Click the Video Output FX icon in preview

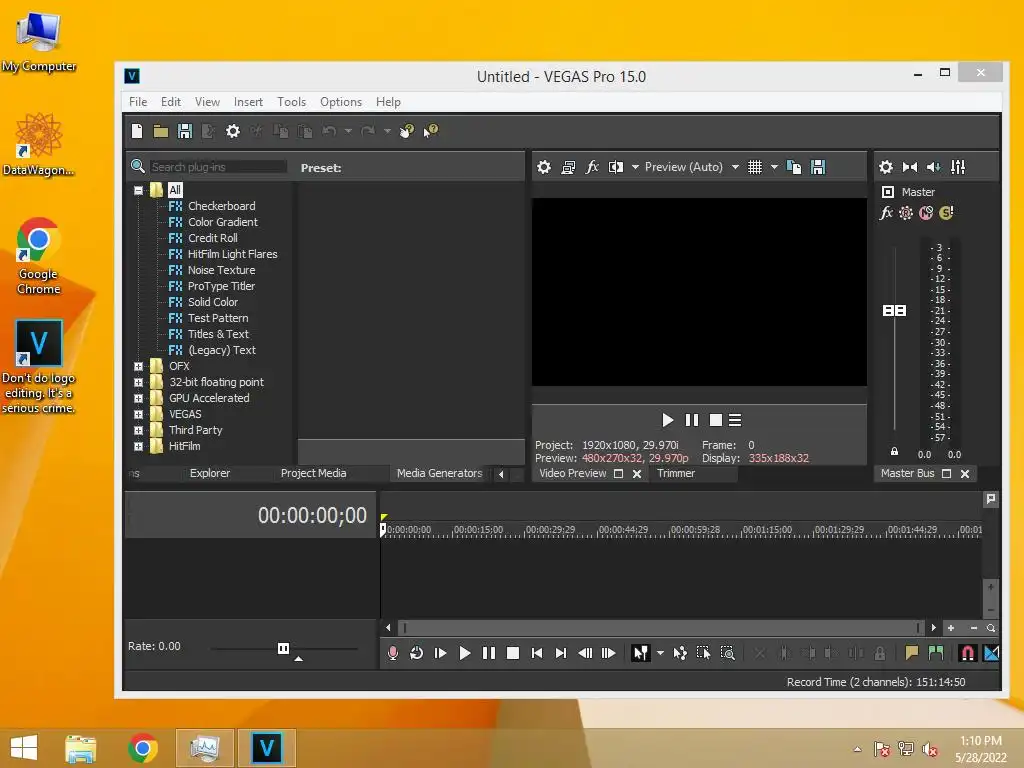click(x=592, y=167)
